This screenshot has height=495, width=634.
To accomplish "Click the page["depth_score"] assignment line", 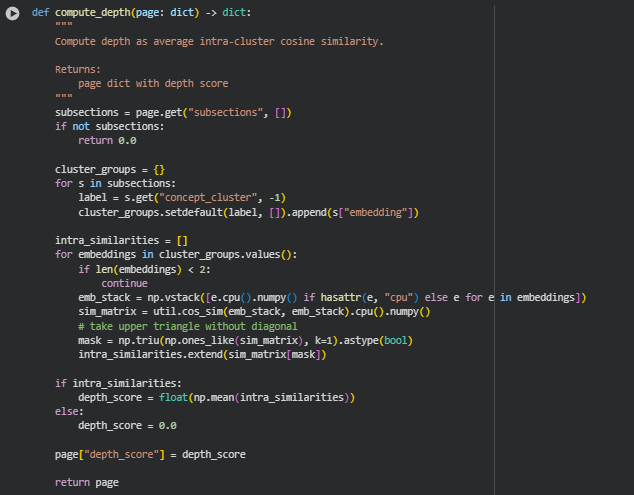I will [x=150, y=454].
